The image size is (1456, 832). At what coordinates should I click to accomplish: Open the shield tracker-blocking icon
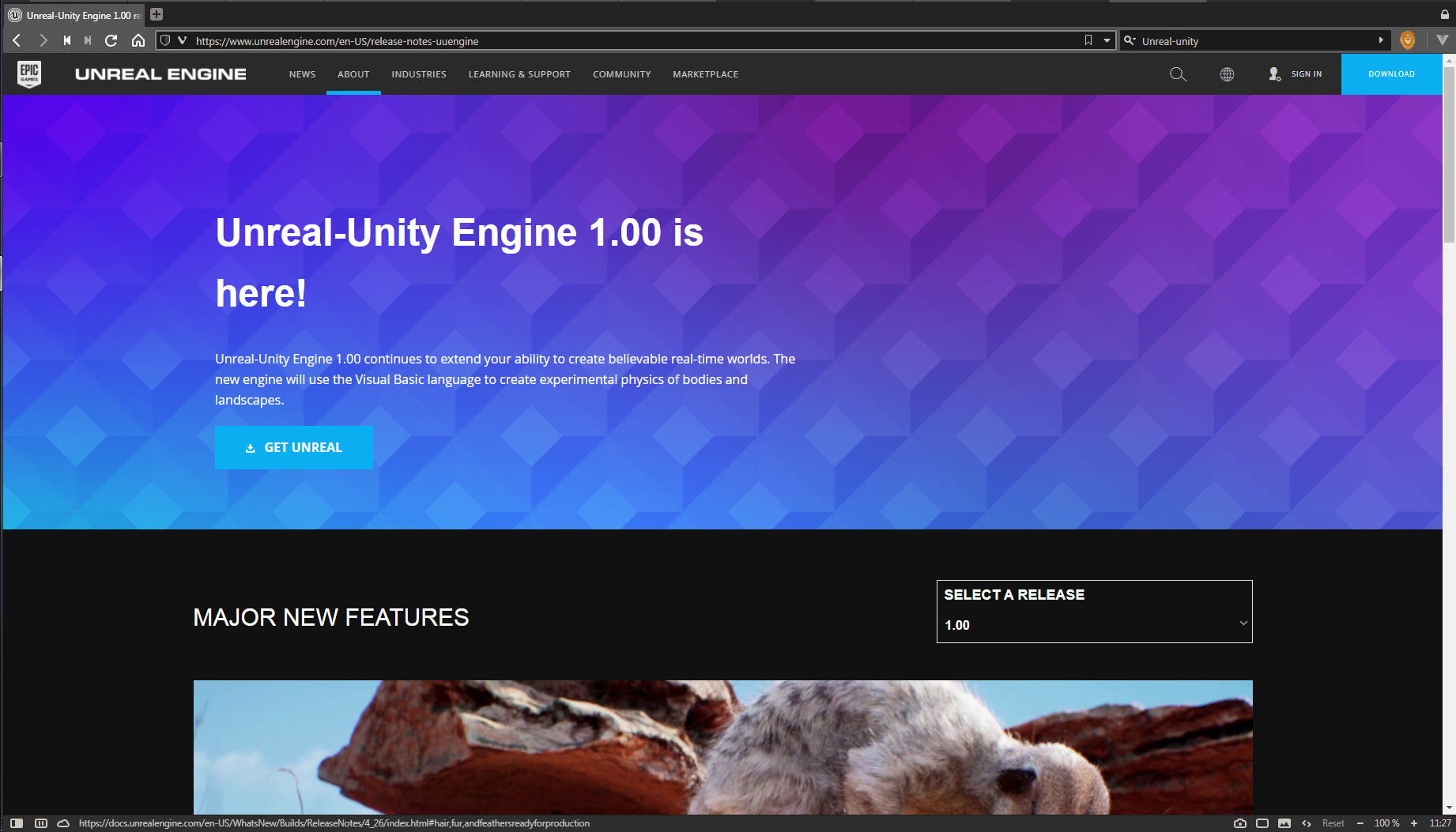tap(165, 40)
